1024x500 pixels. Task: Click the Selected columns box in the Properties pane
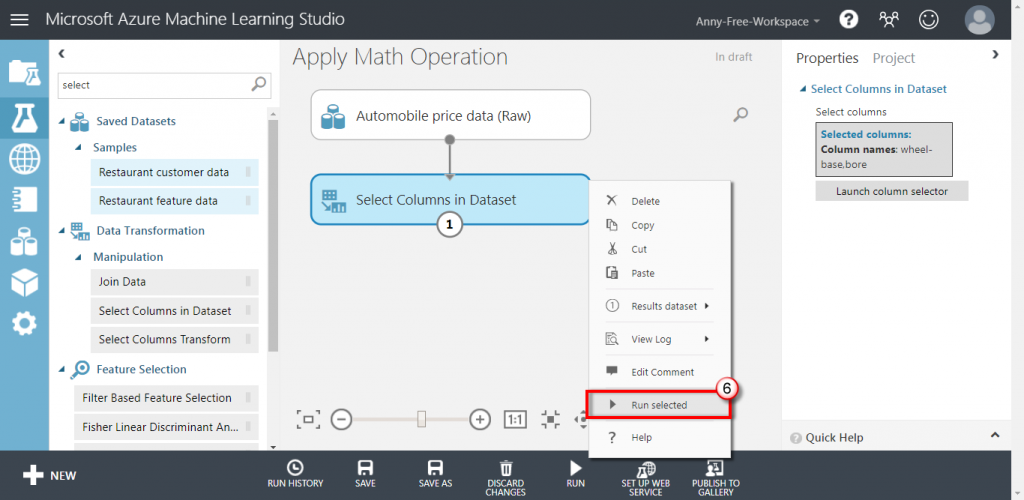884,149
